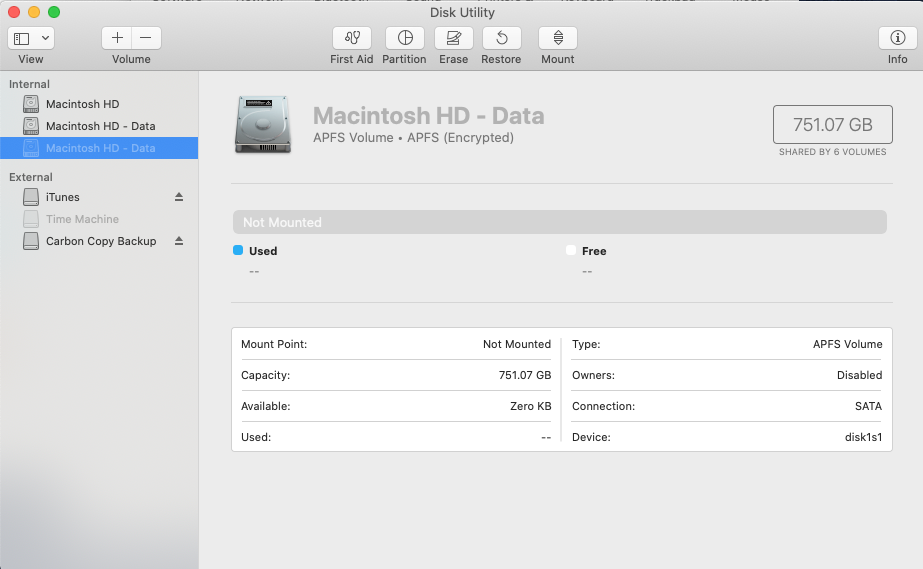Select Time Machine disk in sidebar
The width and height of the screenshot is (923, 569).
99,219
